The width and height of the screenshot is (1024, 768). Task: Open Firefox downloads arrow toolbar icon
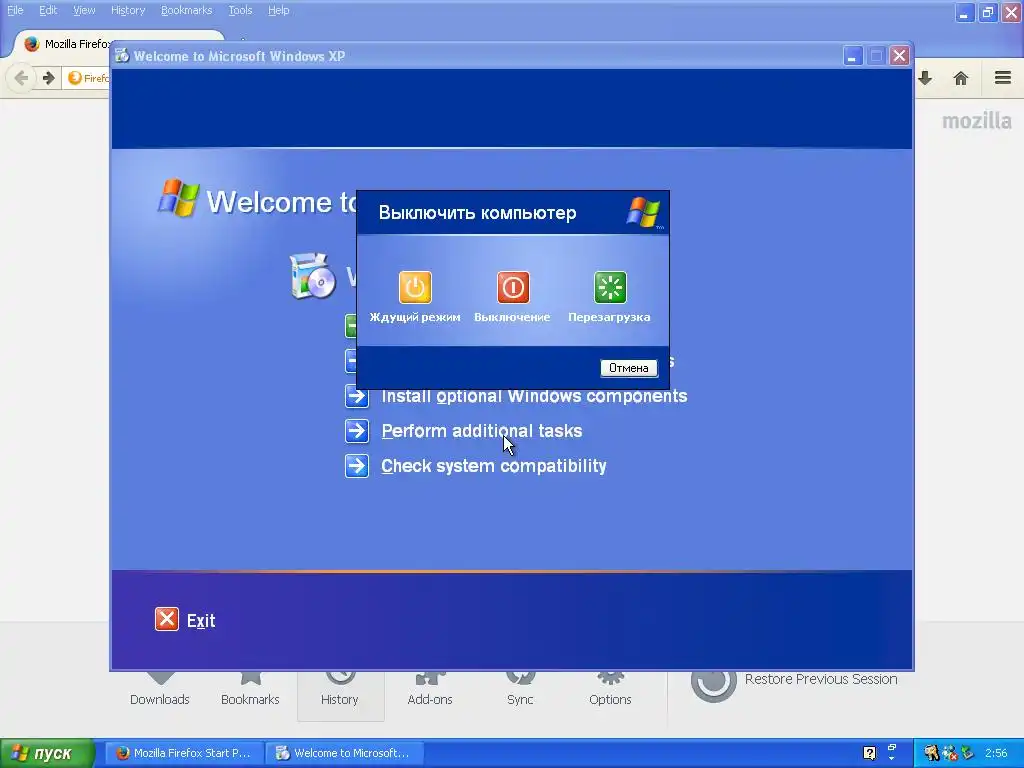click(x=925, y=78)
